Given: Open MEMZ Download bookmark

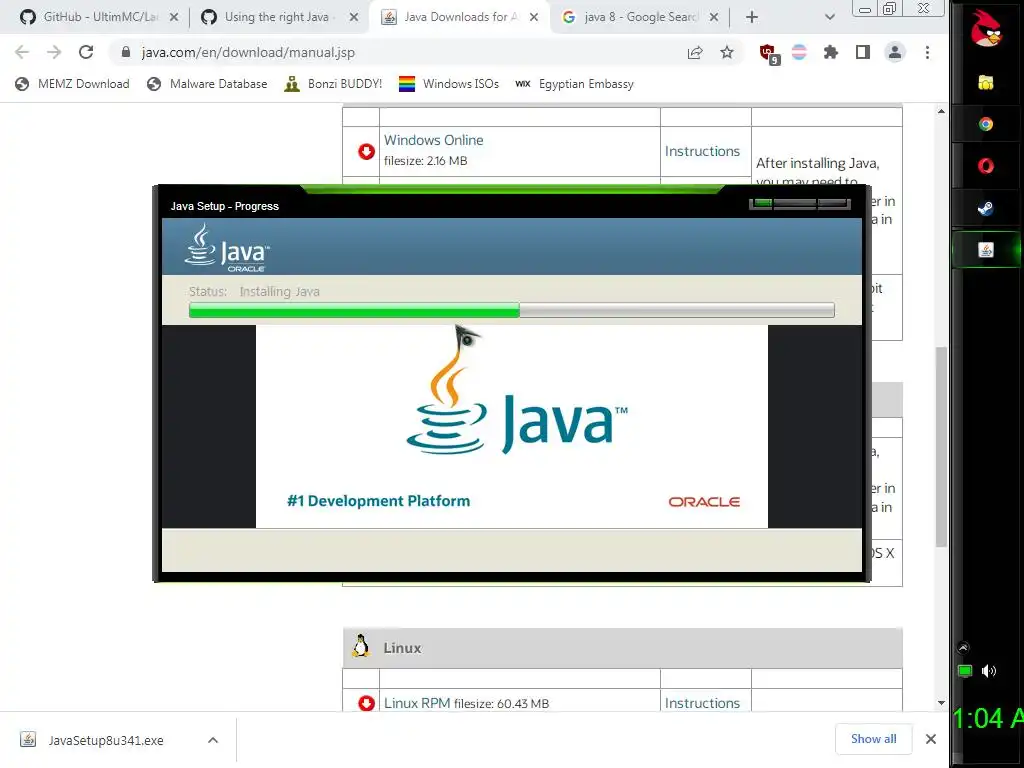Looking at the screenshot, I should (x=72, y=84).
